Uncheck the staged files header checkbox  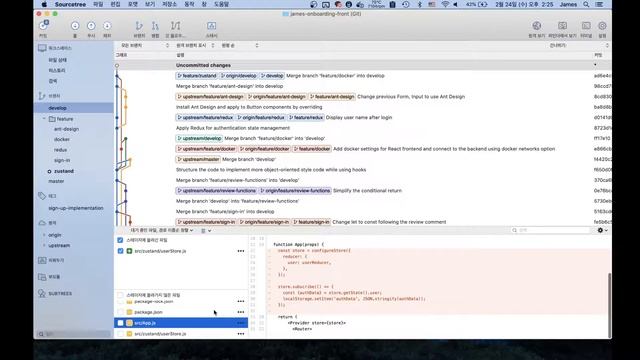120,240
